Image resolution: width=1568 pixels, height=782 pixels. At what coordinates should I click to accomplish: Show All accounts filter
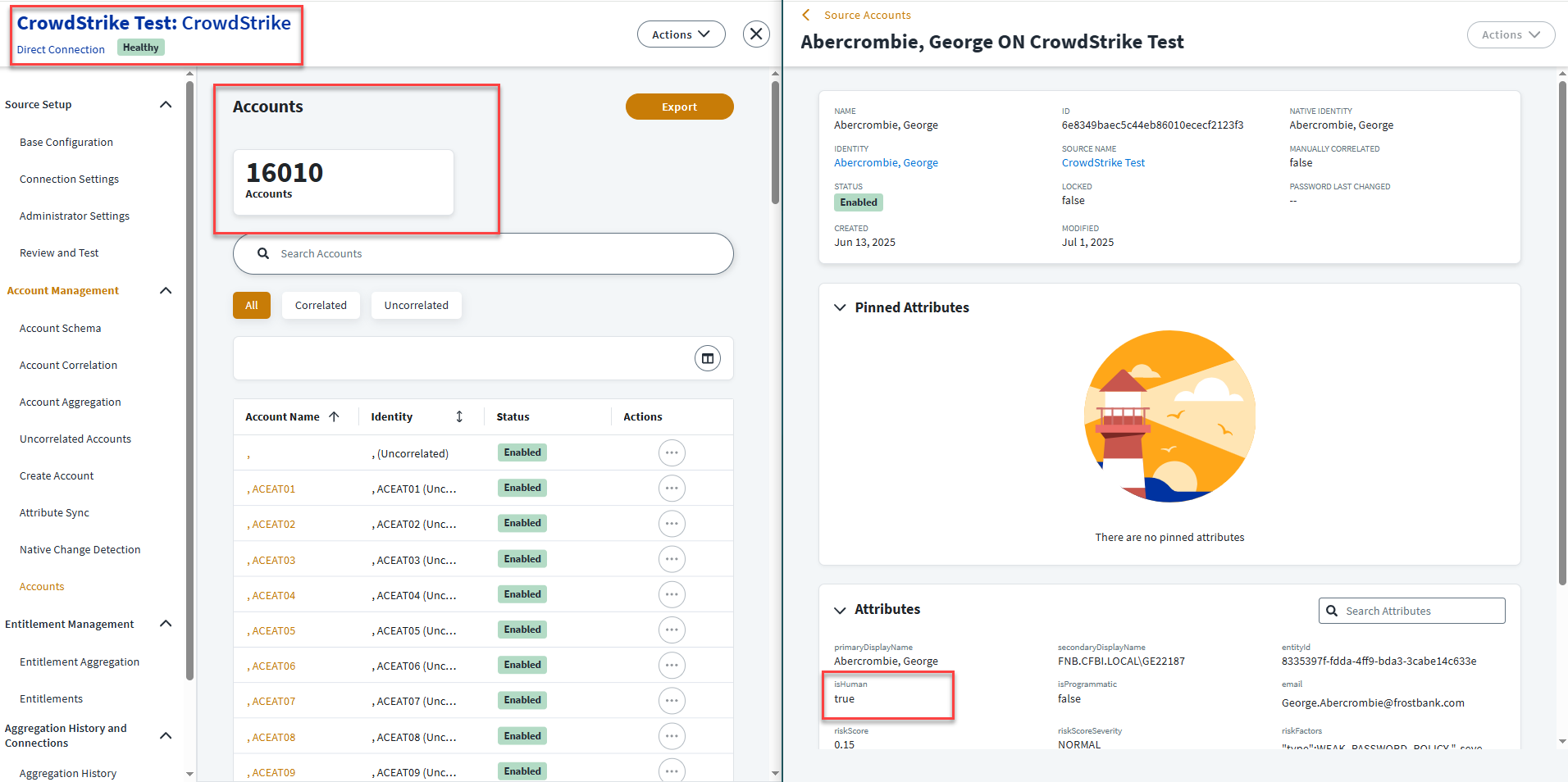(x=252, y=305)
